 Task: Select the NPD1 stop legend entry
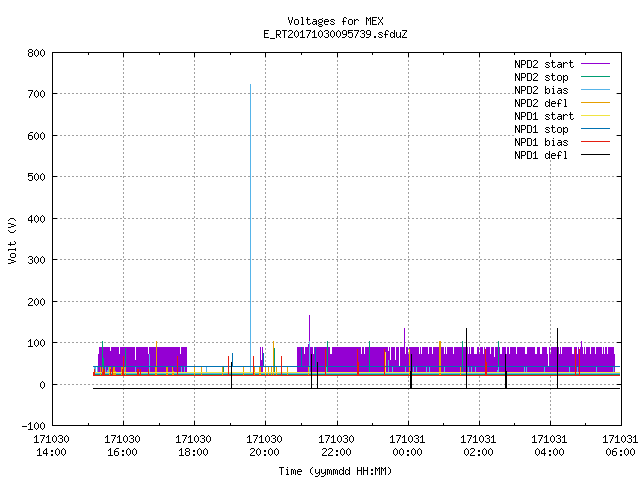541,129
